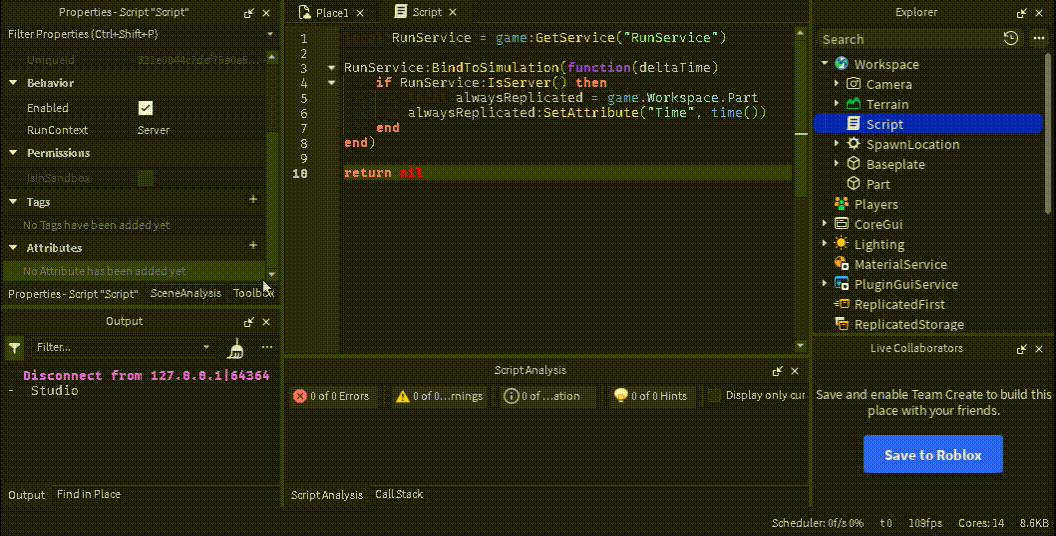
Task: Click the Explorer Search field
Action: (909, 39)
